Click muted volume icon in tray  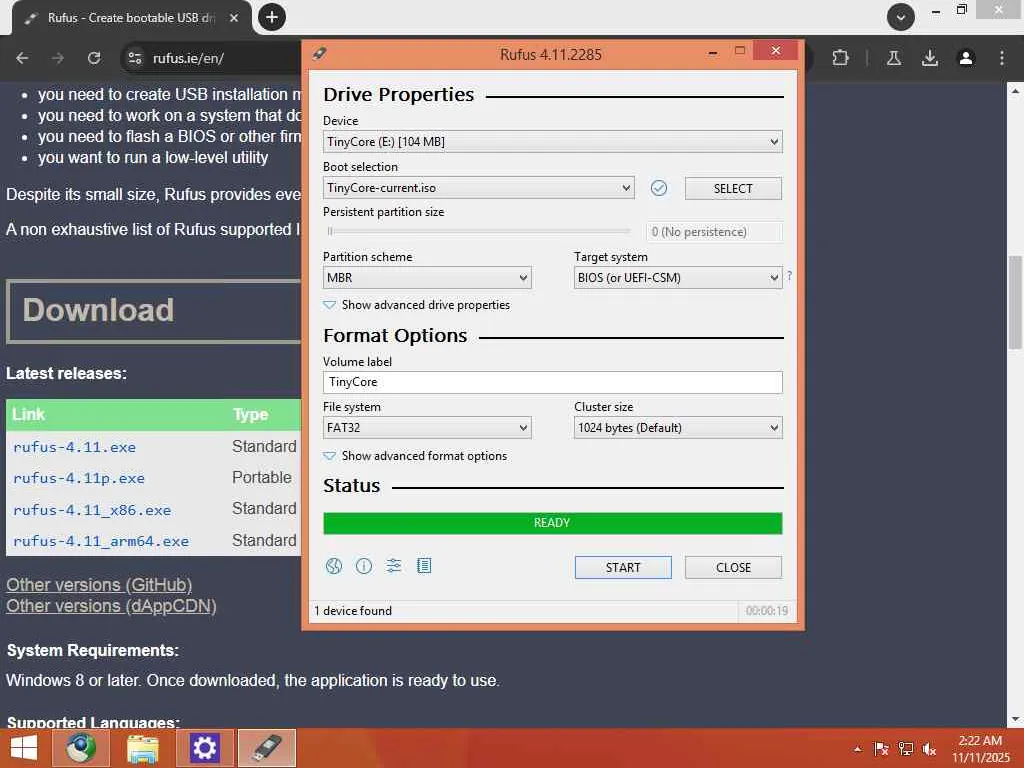click(x=929, y=748)
